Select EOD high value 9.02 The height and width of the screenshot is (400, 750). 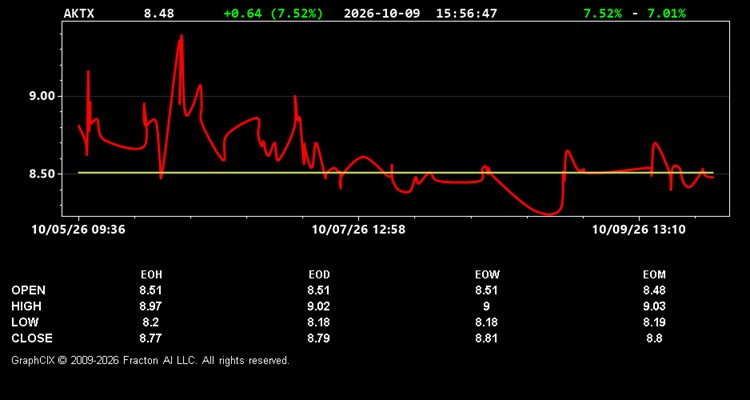coord(319,306)
